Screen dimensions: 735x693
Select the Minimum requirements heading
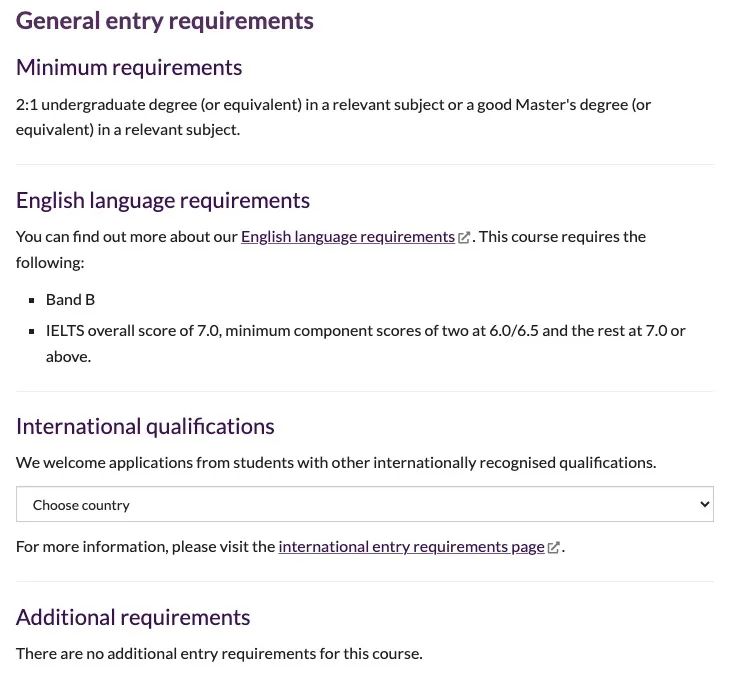(x=129, y=68)
